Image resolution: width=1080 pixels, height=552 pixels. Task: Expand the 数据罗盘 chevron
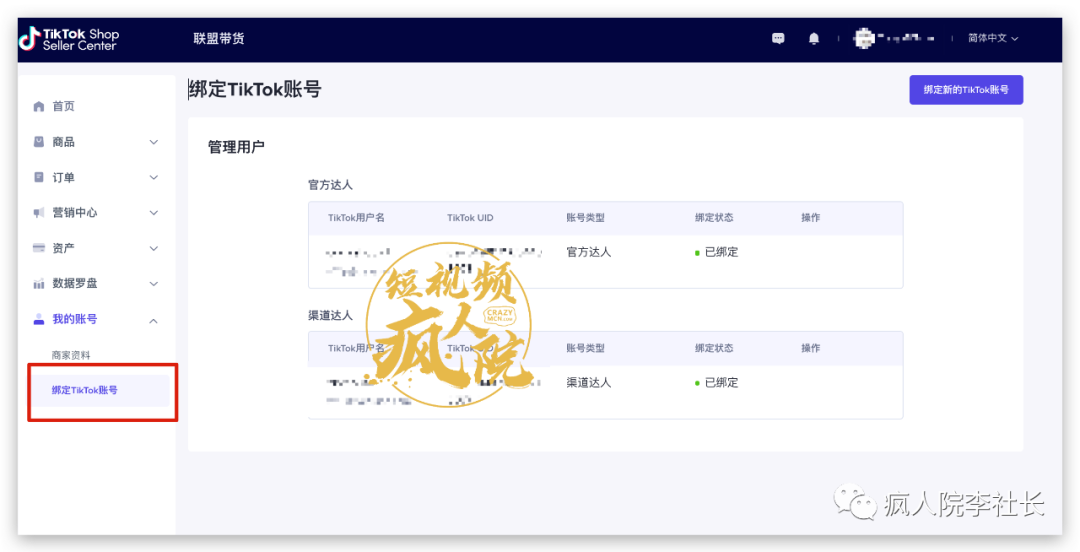coord(154,283)
